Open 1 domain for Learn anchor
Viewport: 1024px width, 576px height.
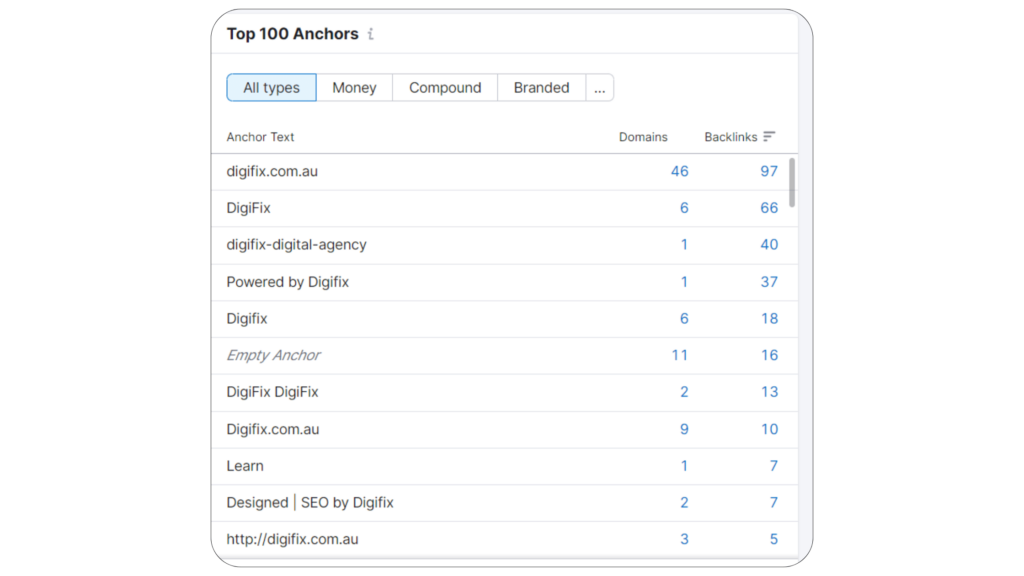[x=684, y=466]
